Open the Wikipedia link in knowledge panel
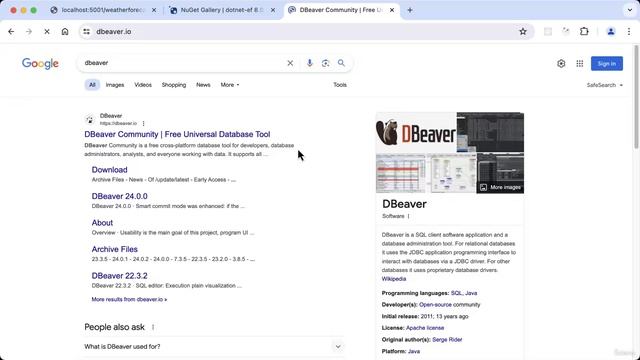 [394, 279]
